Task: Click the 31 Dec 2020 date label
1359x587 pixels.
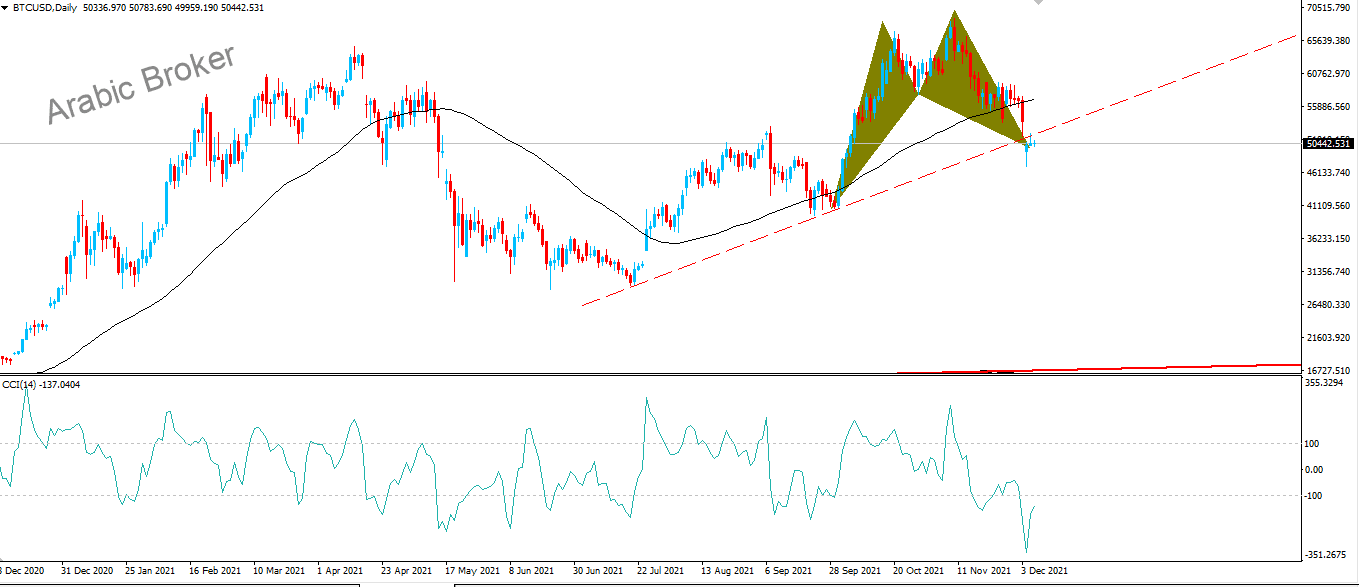Action: tap(87, 570)
